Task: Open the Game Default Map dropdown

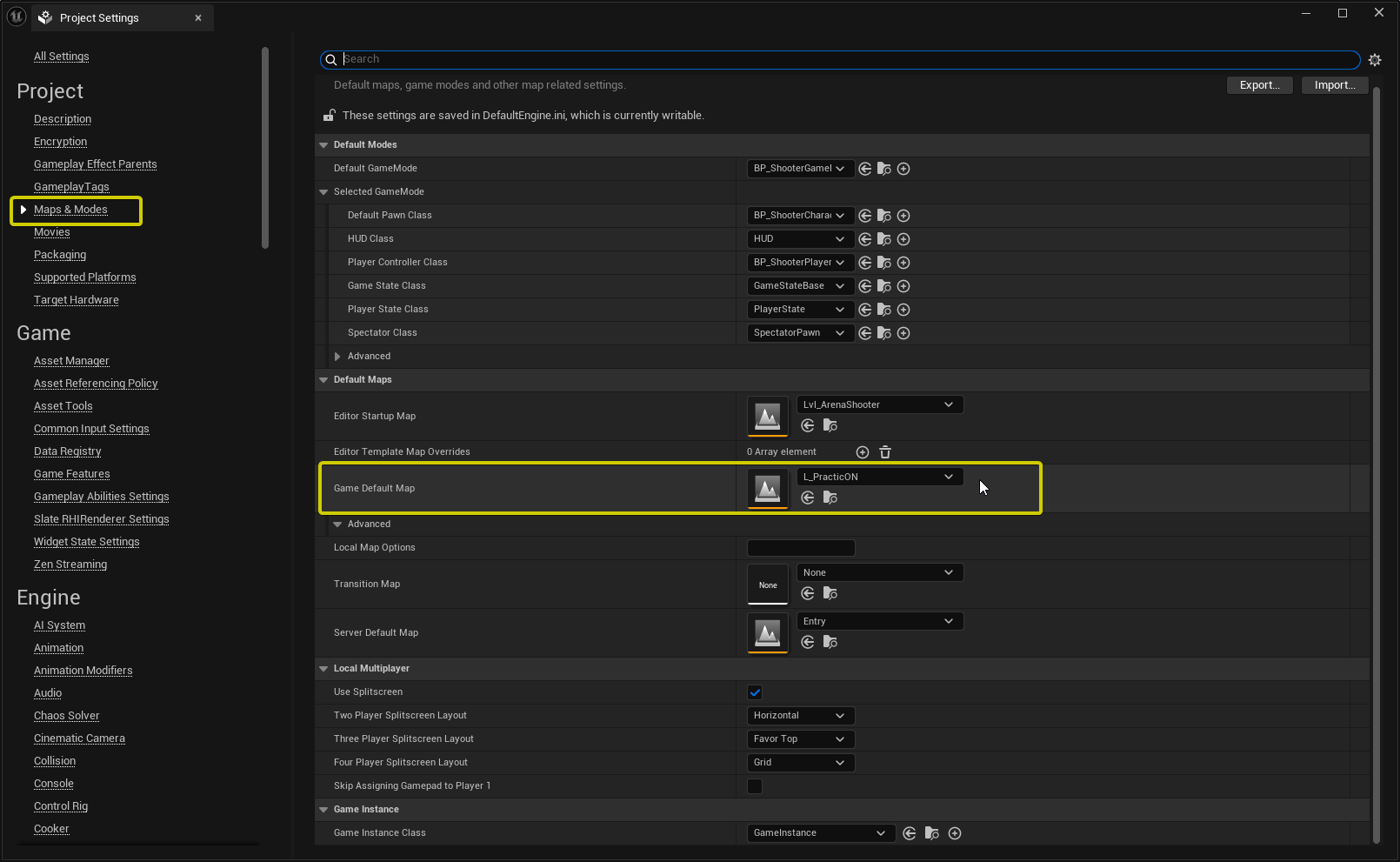Action: coord(879,477)
